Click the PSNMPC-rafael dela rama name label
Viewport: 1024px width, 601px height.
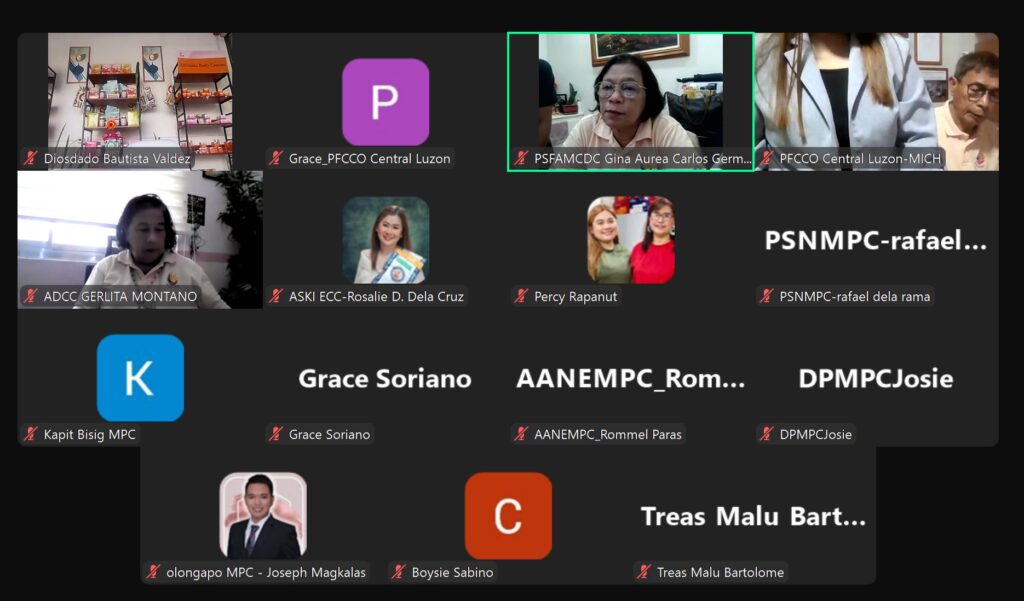point(854,297)
